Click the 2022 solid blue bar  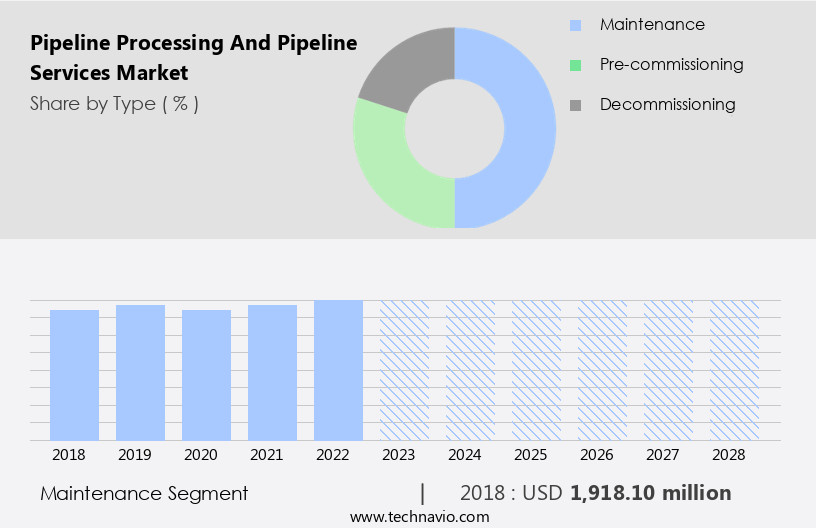(338, 370)
